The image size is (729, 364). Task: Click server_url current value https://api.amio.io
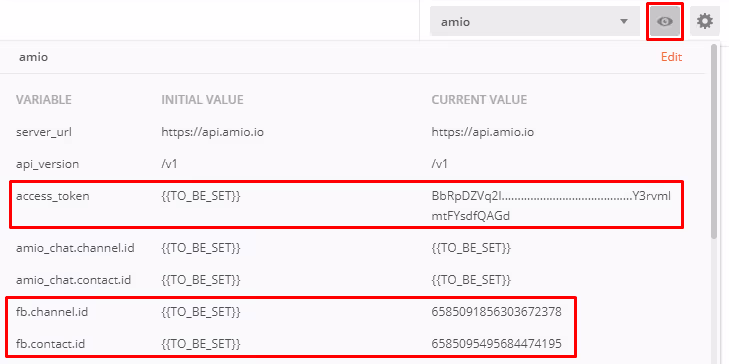(483, 132)
